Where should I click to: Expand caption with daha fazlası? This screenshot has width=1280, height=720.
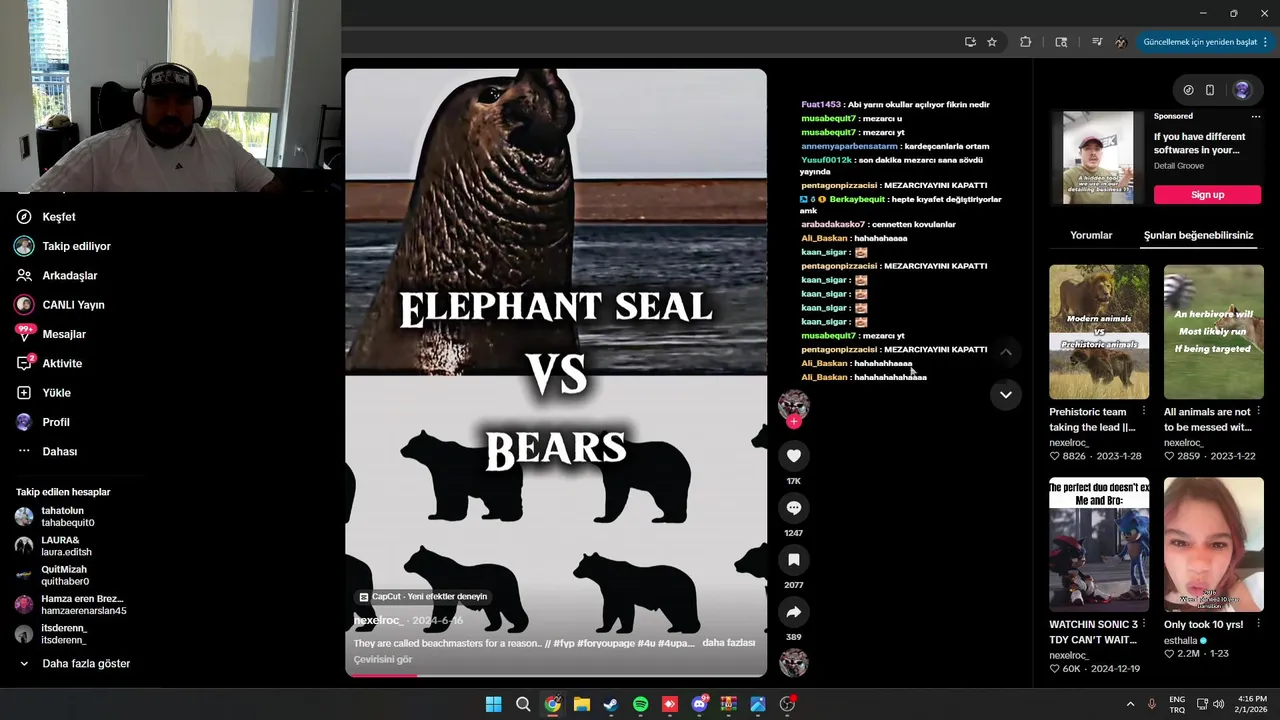click(728, 643)
